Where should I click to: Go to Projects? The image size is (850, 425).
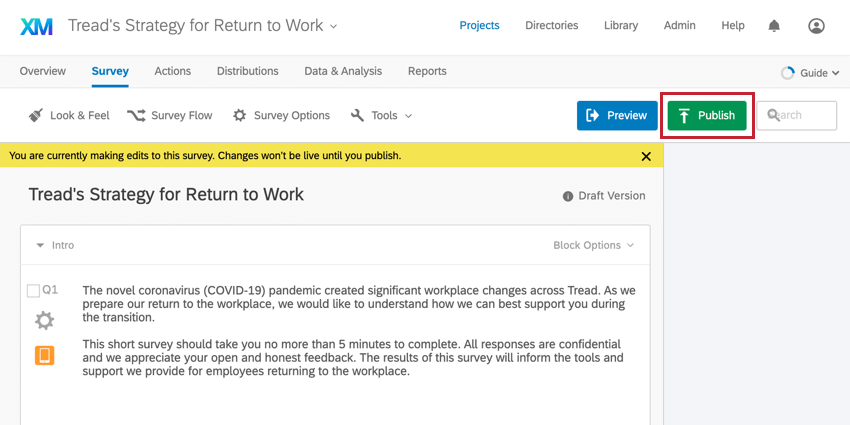pos(479,25)
